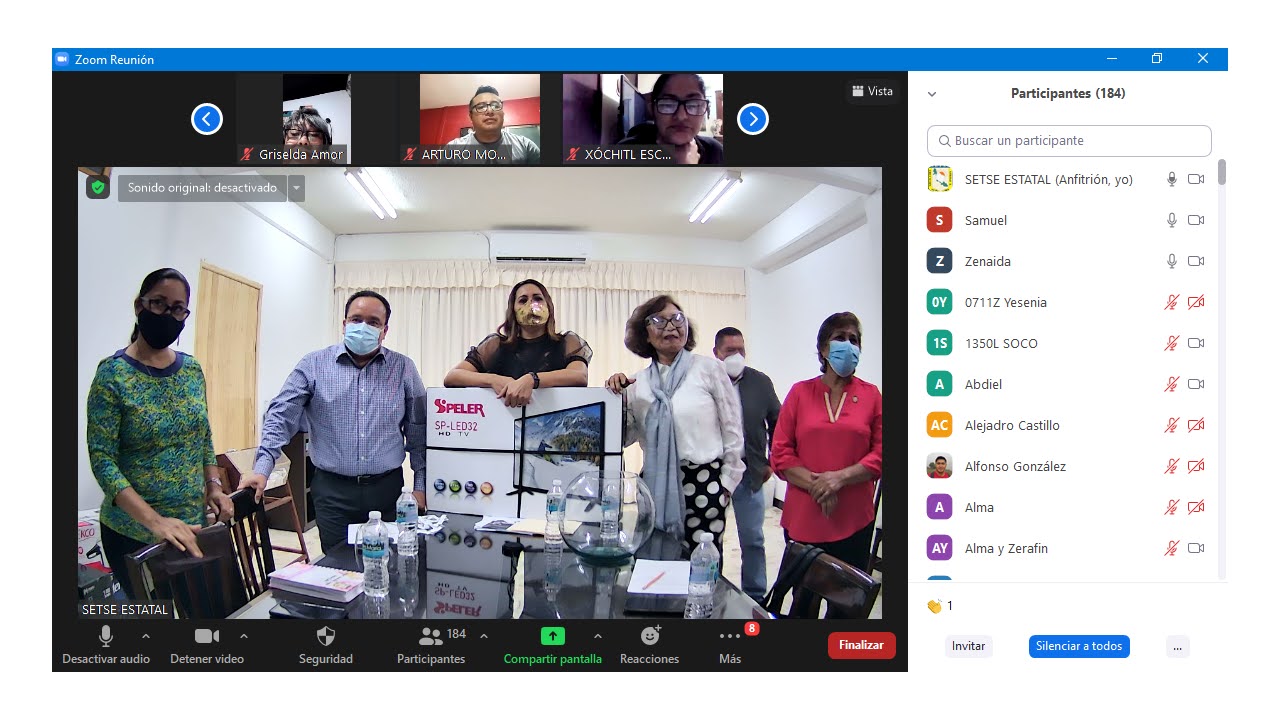Show previous video thumbnails with left arrow
The height and width of the screenshot is (720, 1280).
[206, 120]
